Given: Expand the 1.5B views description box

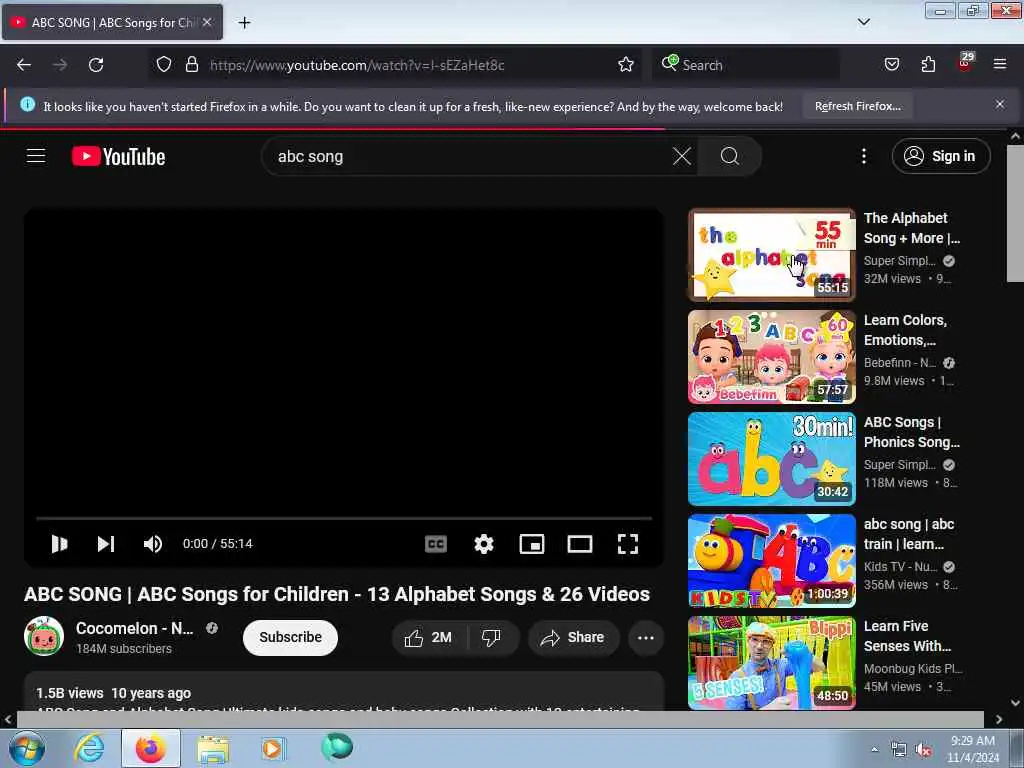Looking at the screenshot, I should pos(344,693).
